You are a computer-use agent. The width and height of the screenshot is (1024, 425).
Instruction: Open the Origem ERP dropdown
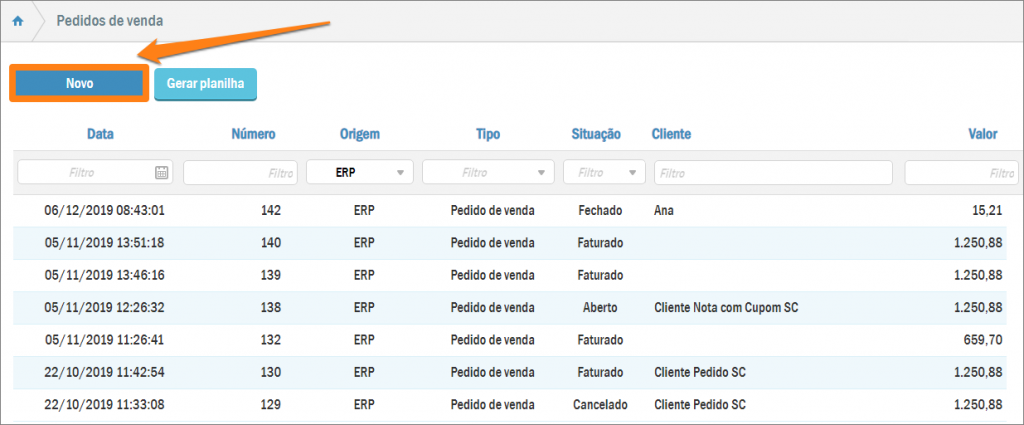coord(359,173)
